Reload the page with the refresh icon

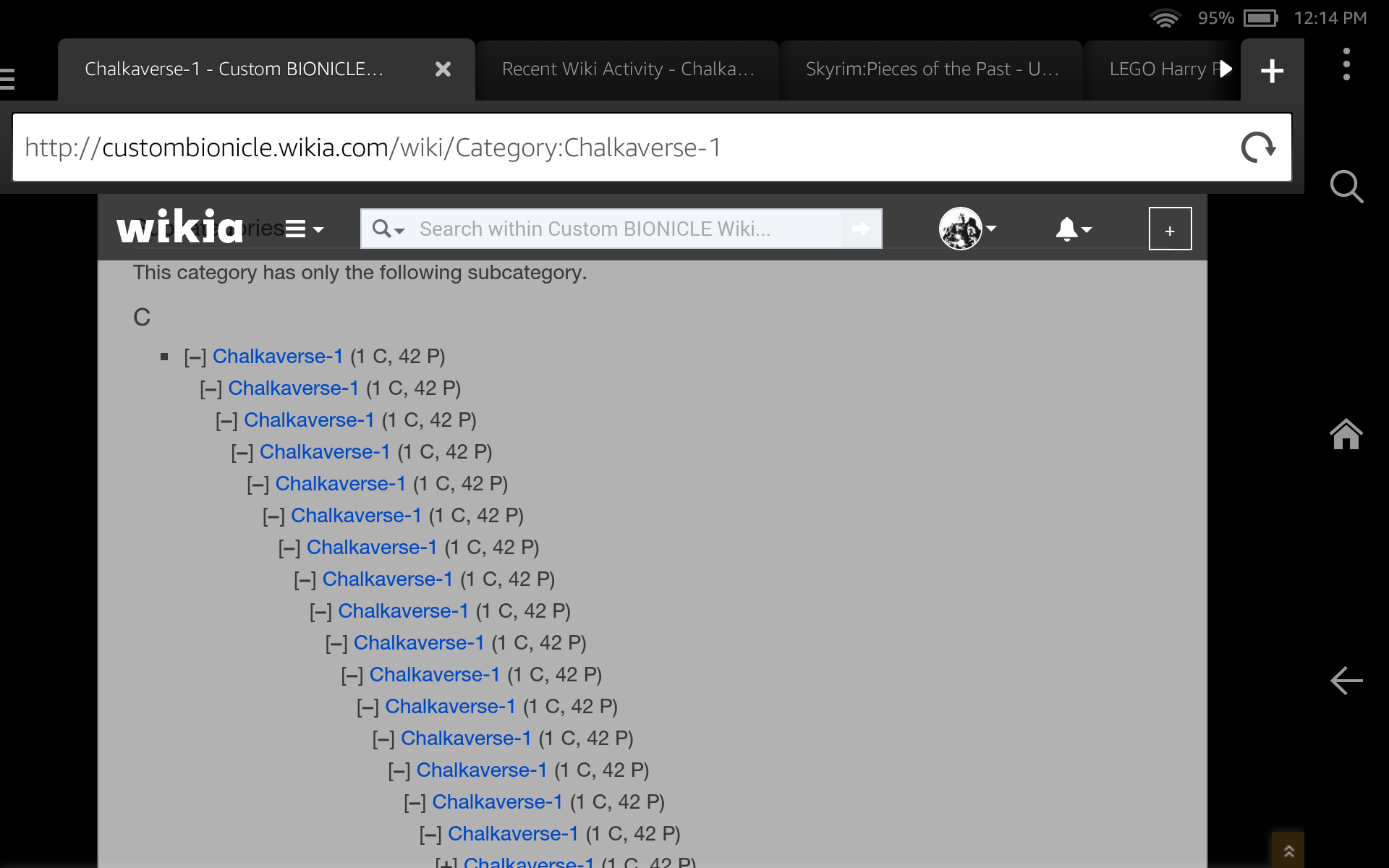tap(1257, 148)
